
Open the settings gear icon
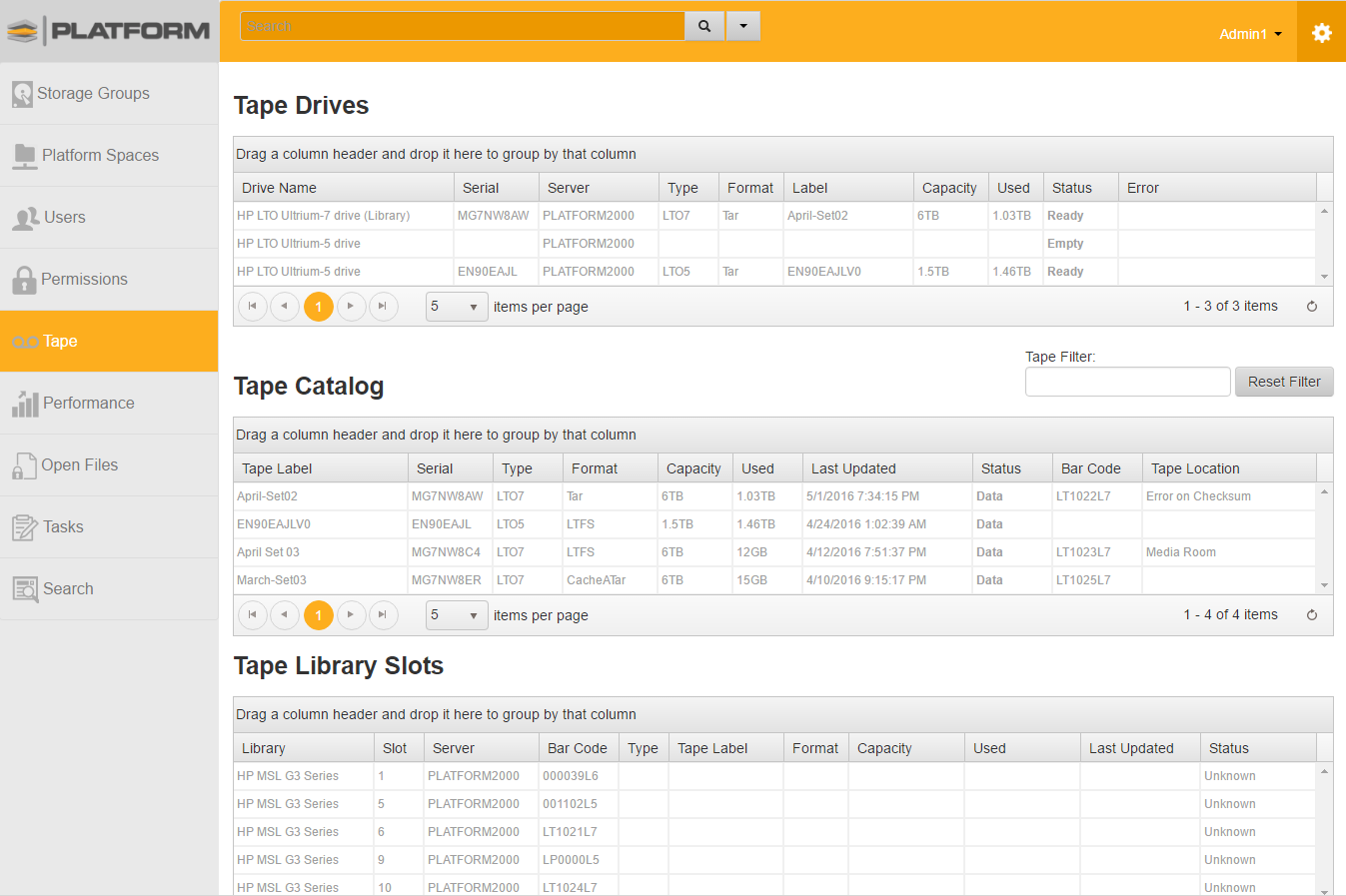[1321, 33]
